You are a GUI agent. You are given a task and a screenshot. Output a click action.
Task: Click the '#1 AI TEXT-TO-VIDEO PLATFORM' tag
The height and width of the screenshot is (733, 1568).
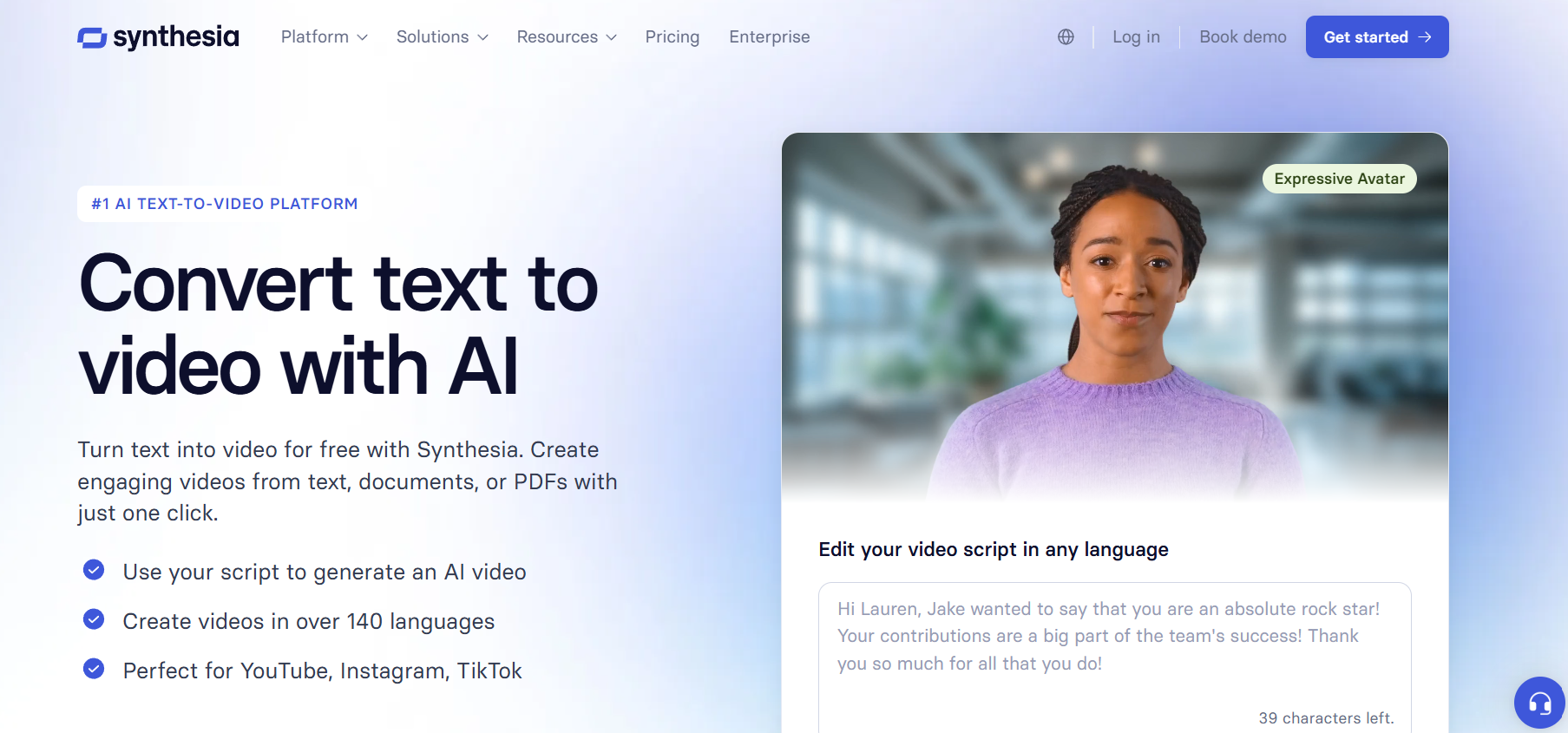[x=225, y=204]
